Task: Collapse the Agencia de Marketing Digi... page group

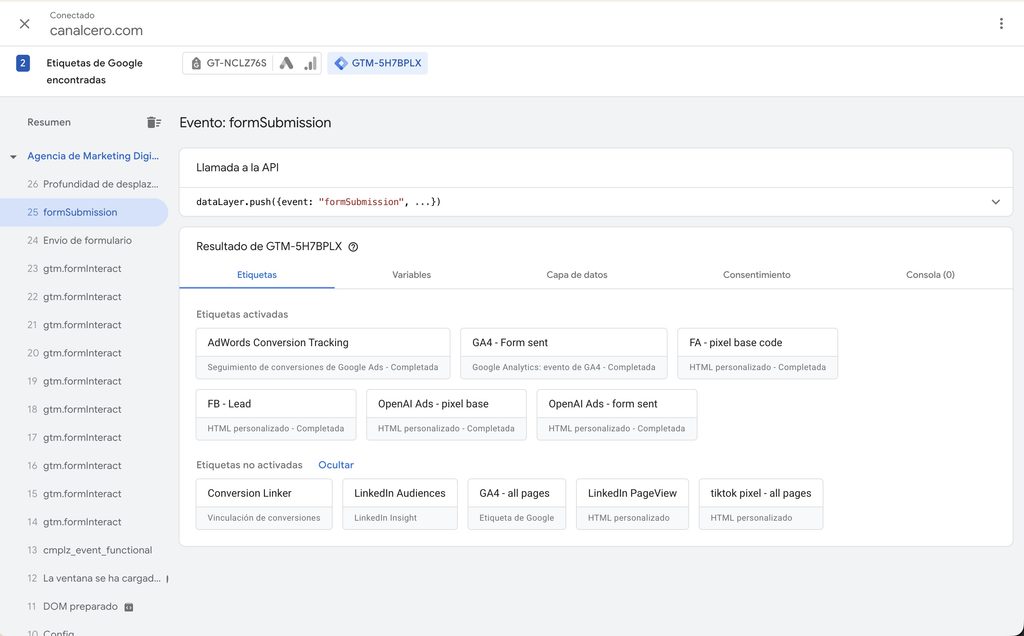Action: (x=13, y=157)
